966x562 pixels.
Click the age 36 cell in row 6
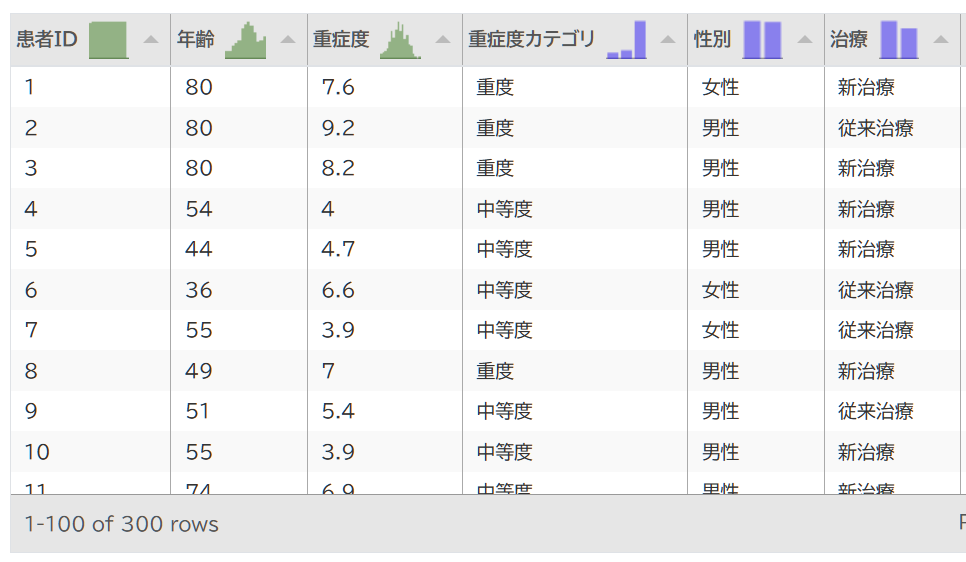tap(199, 290)
